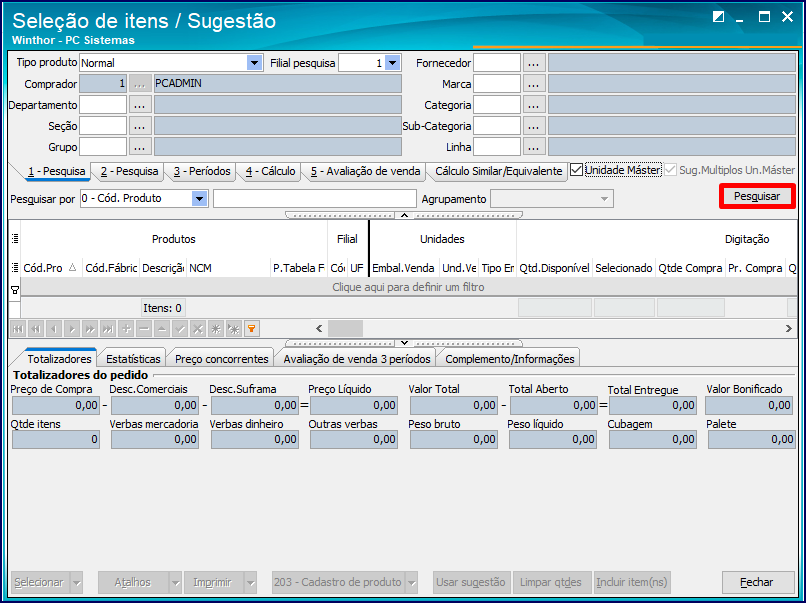Image resolution: width=806 pixels, height=603 pixels.
Task: Sort by Cód.Pro column header
Action: [51, 268]
